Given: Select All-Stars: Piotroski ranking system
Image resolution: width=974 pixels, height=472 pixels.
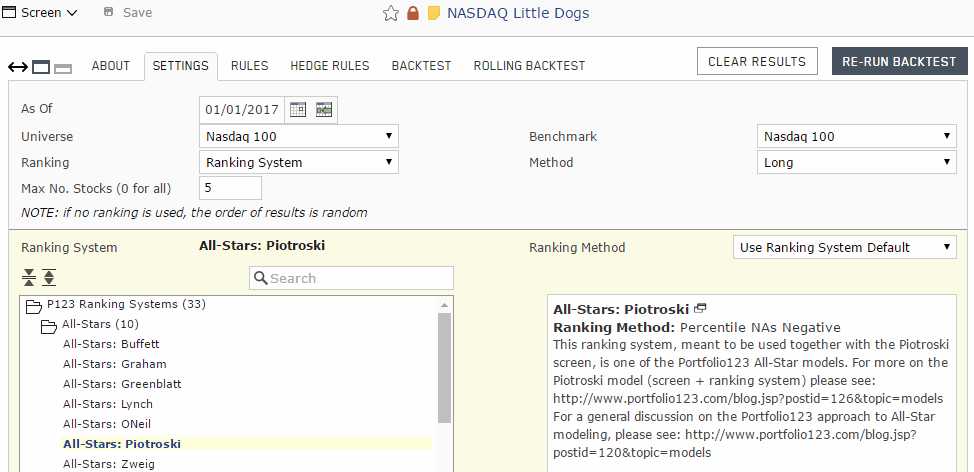Looking at the screenshot, I should (122, 444).
